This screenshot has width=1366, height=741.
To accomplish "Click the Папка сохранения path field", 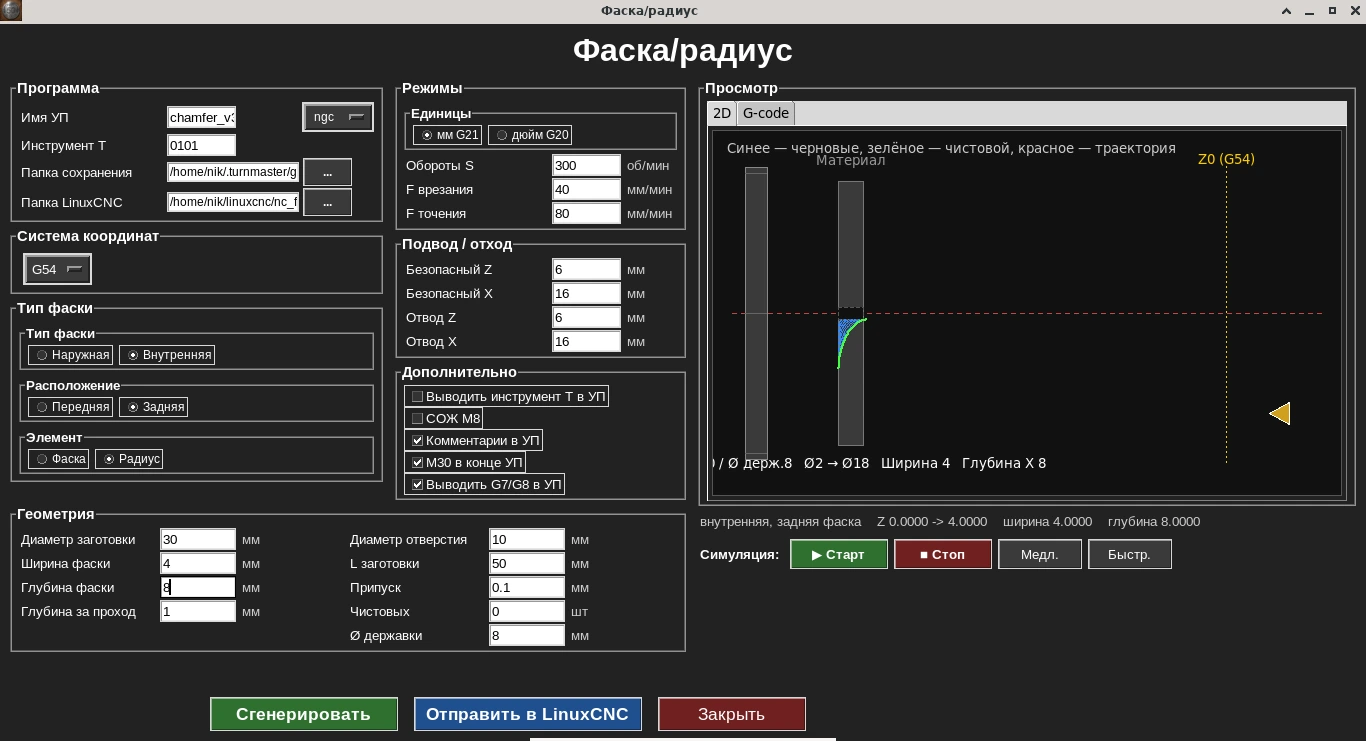I will tap(233, 172).
